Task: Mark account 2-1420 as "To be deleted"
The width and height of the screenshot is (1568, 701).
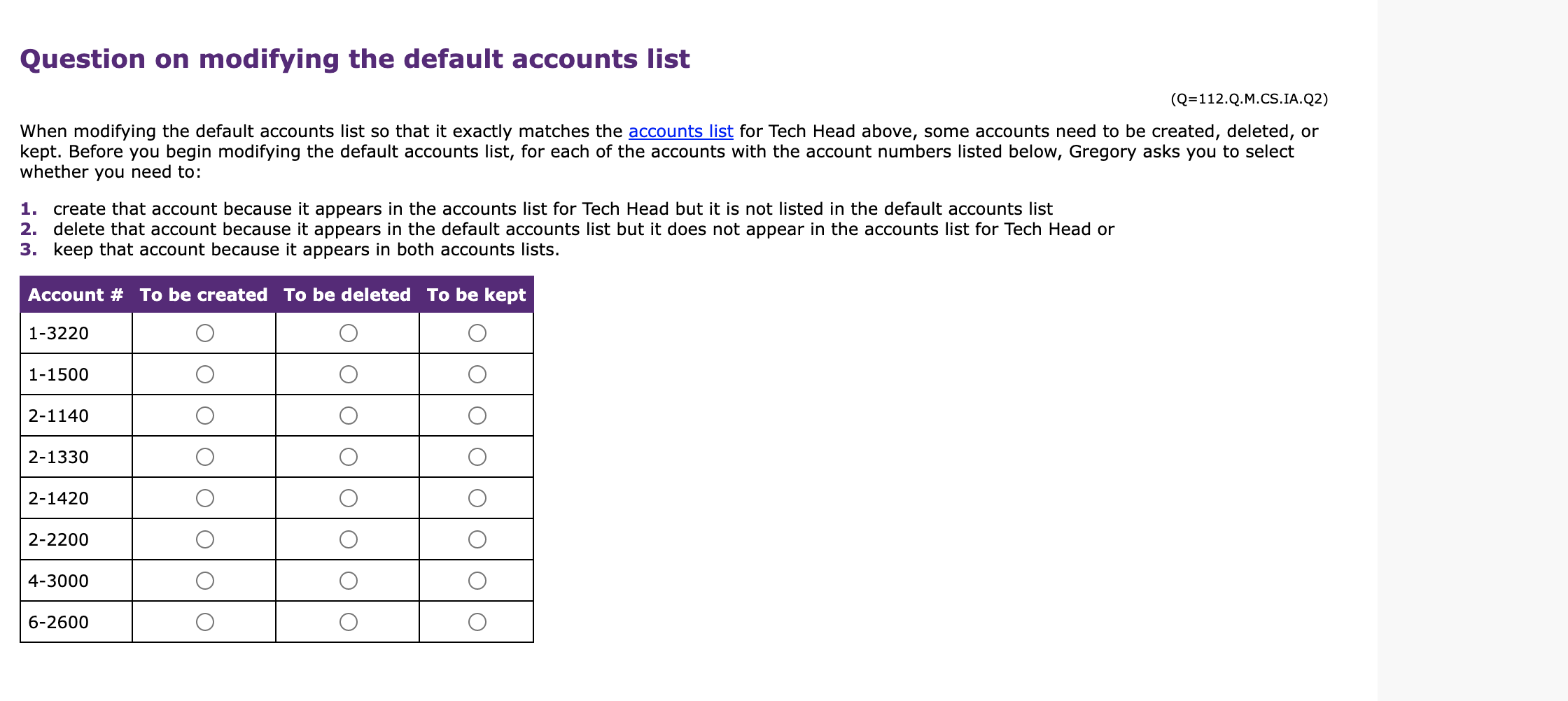Action: tap(348, 498)
